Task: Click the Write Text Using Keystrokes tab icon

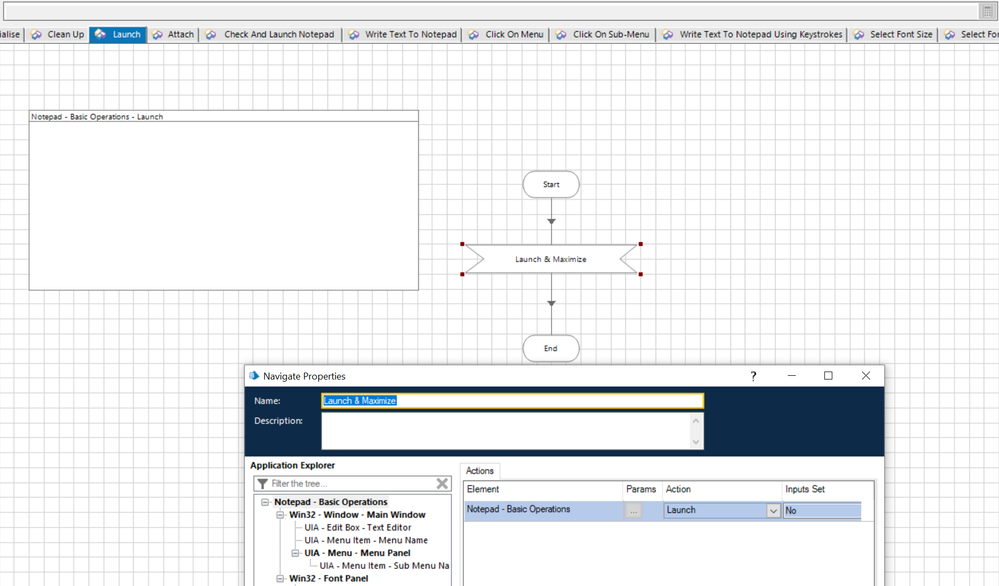Action: [x=667, y=34]
